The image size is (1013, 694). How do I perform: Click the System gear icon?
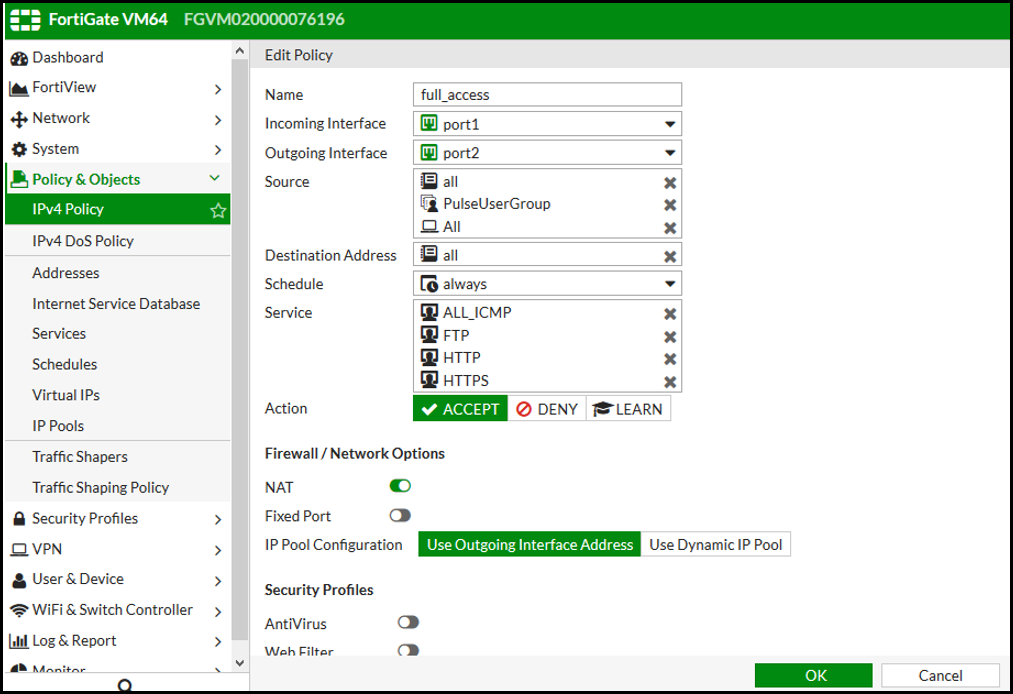(19, 149)
